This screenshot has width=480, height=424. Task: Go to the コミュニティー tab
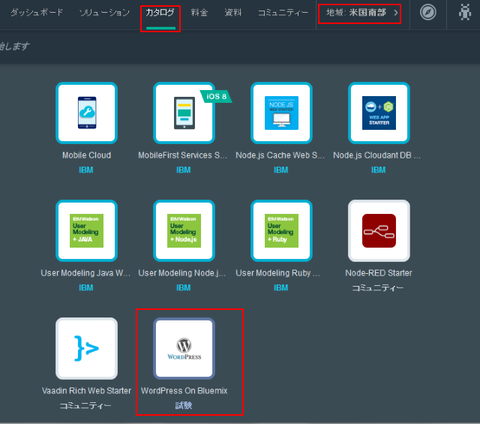click(x=283, y=13)
